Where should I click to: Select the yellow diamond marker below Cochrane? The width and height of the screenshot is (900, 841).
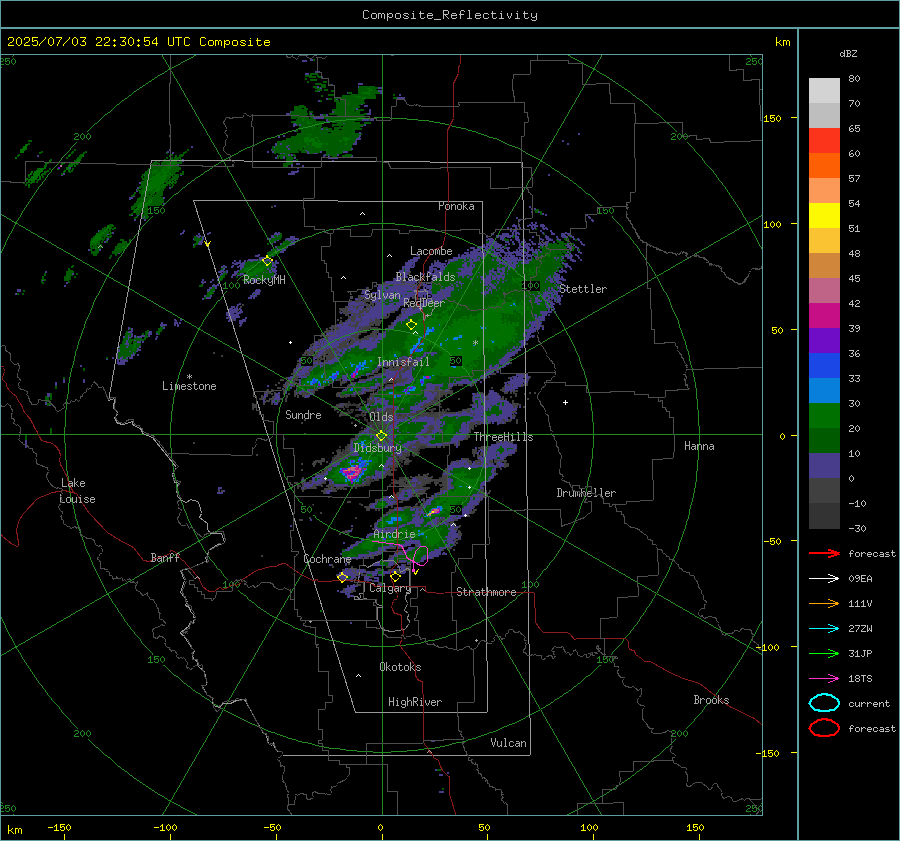coord(342,577)
